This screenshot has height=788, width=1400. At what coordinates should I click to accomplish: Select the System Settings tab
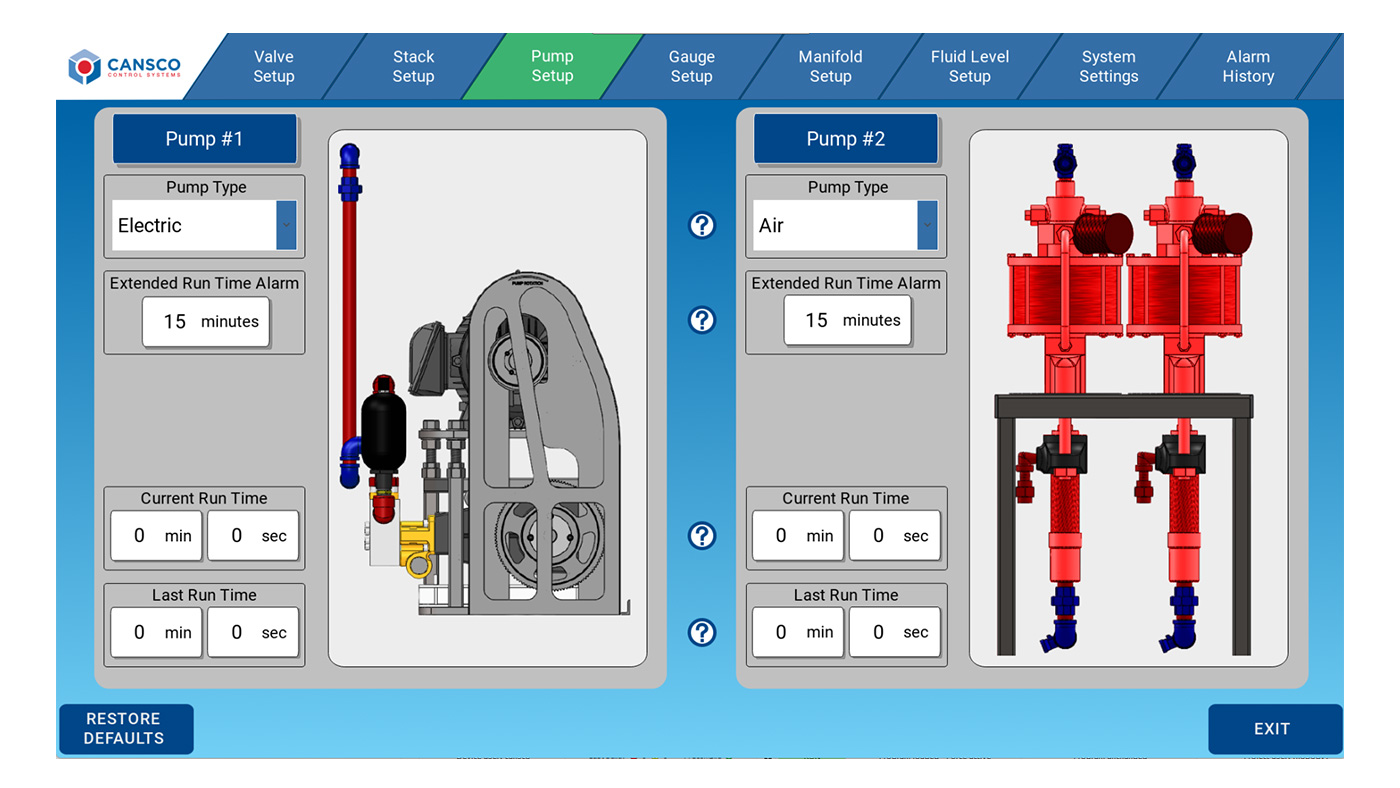(x=1108, y=66)
